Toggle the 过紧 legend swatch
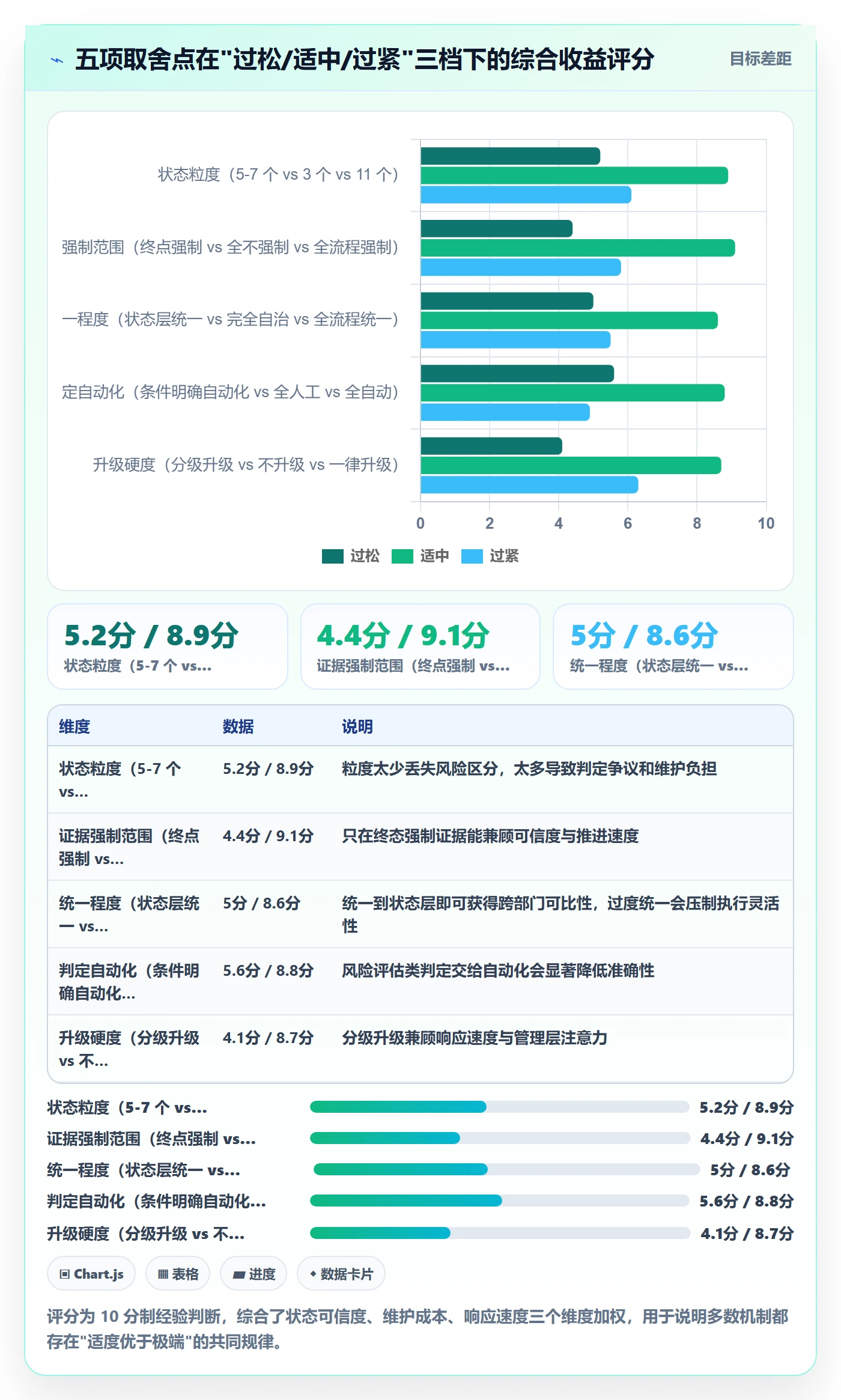Image resolution: width=841 pixels, height=1400 pixels. pos(472,556)
